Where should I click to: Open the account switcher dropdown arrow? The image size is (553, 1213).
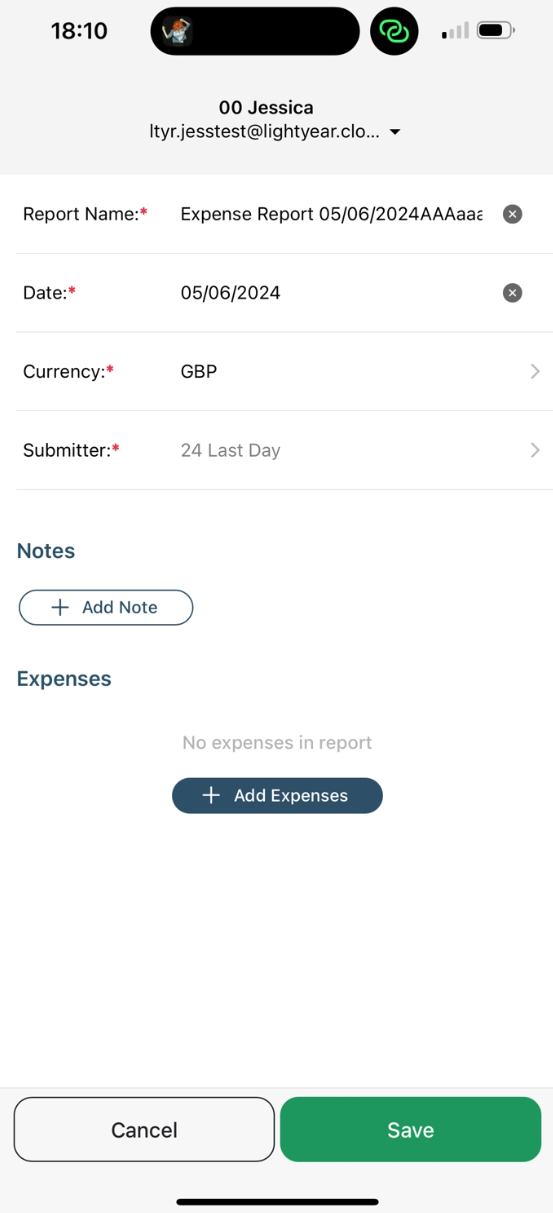(x=395, y=132)
